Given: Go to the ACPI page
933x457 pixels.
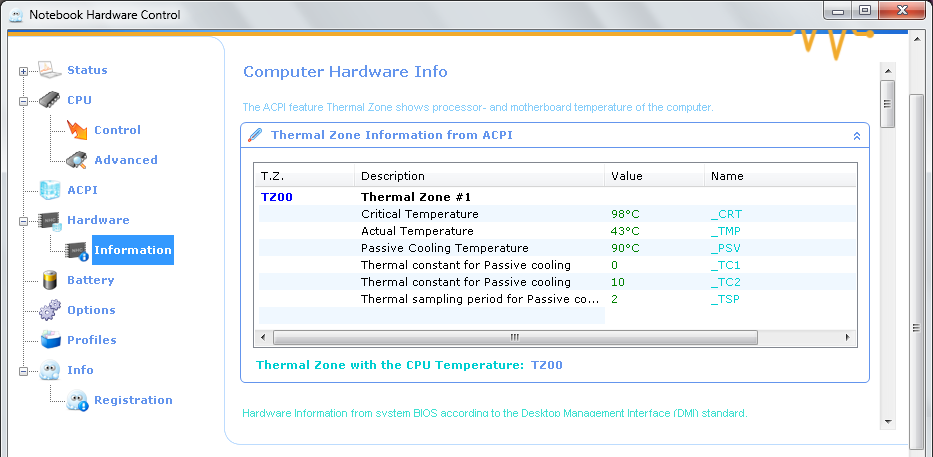Looking at the screenshot, I should (x=82, y=190).
